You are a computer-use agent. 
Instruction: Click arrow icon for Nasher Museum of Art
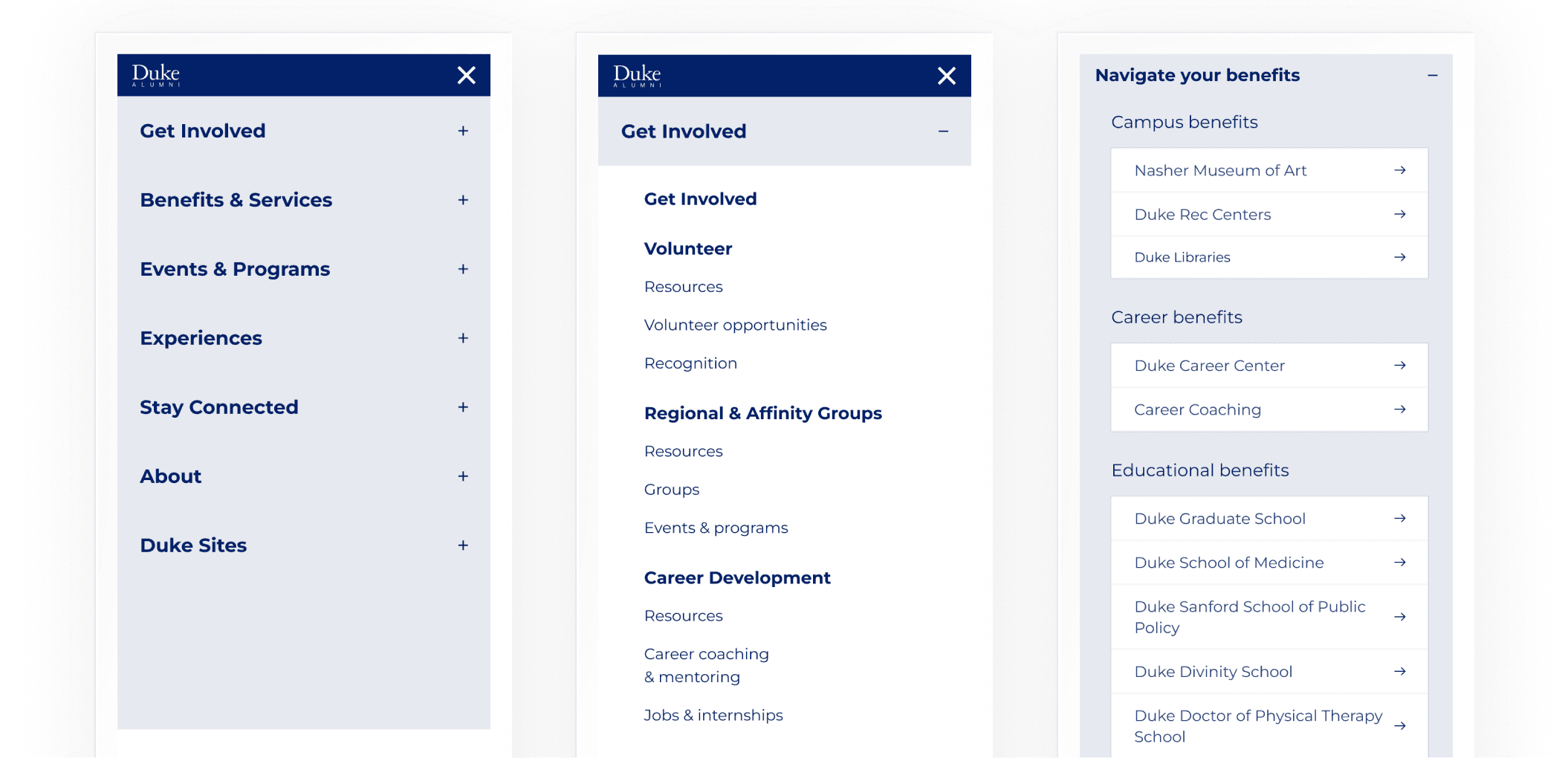click(x=1400, y=170)
